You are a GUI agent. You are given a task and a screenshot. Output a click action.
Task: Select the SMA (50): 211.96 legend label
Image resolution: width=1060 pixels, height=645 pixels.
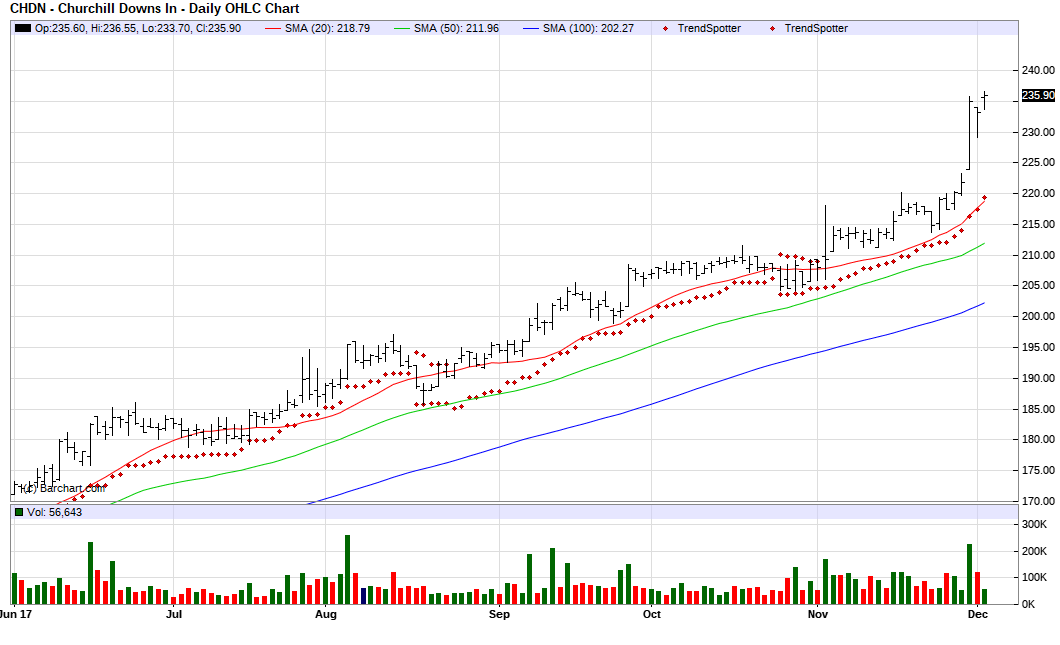tap(456, 28)
